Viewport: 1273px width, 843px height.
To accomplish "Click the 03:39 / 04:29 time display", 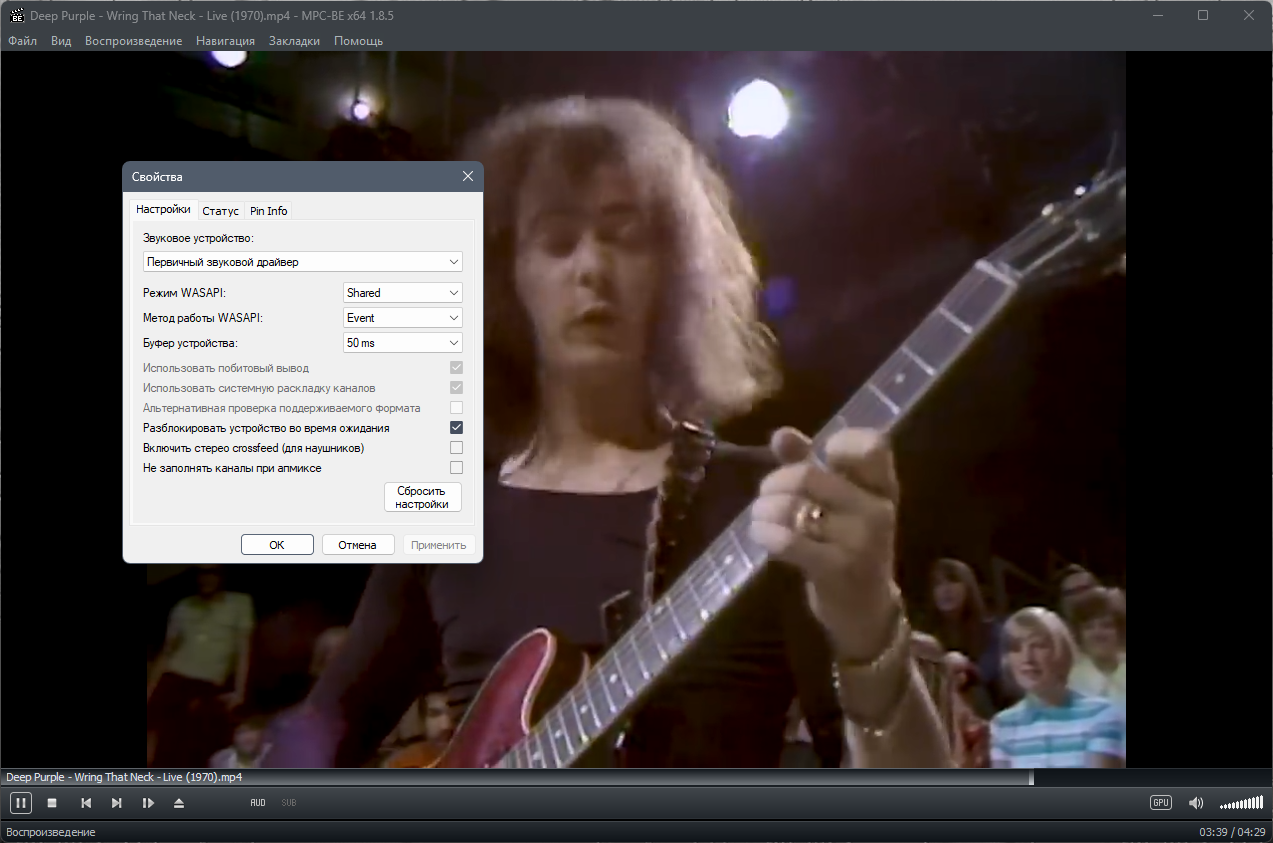I will pyautogui.click(x=1232, y=832).
